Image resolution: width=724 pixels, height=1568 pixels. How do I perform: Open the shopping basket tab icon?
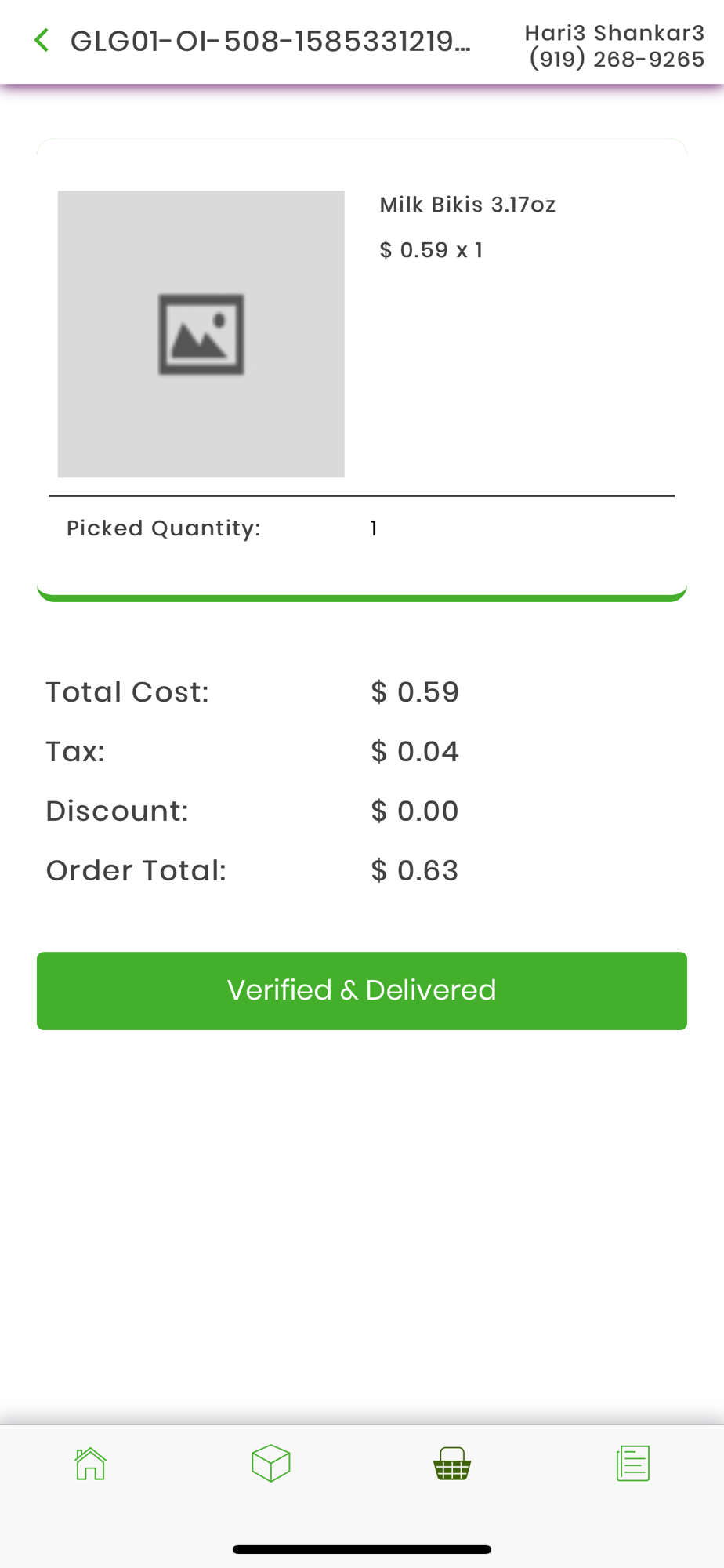click(452, 1463)
